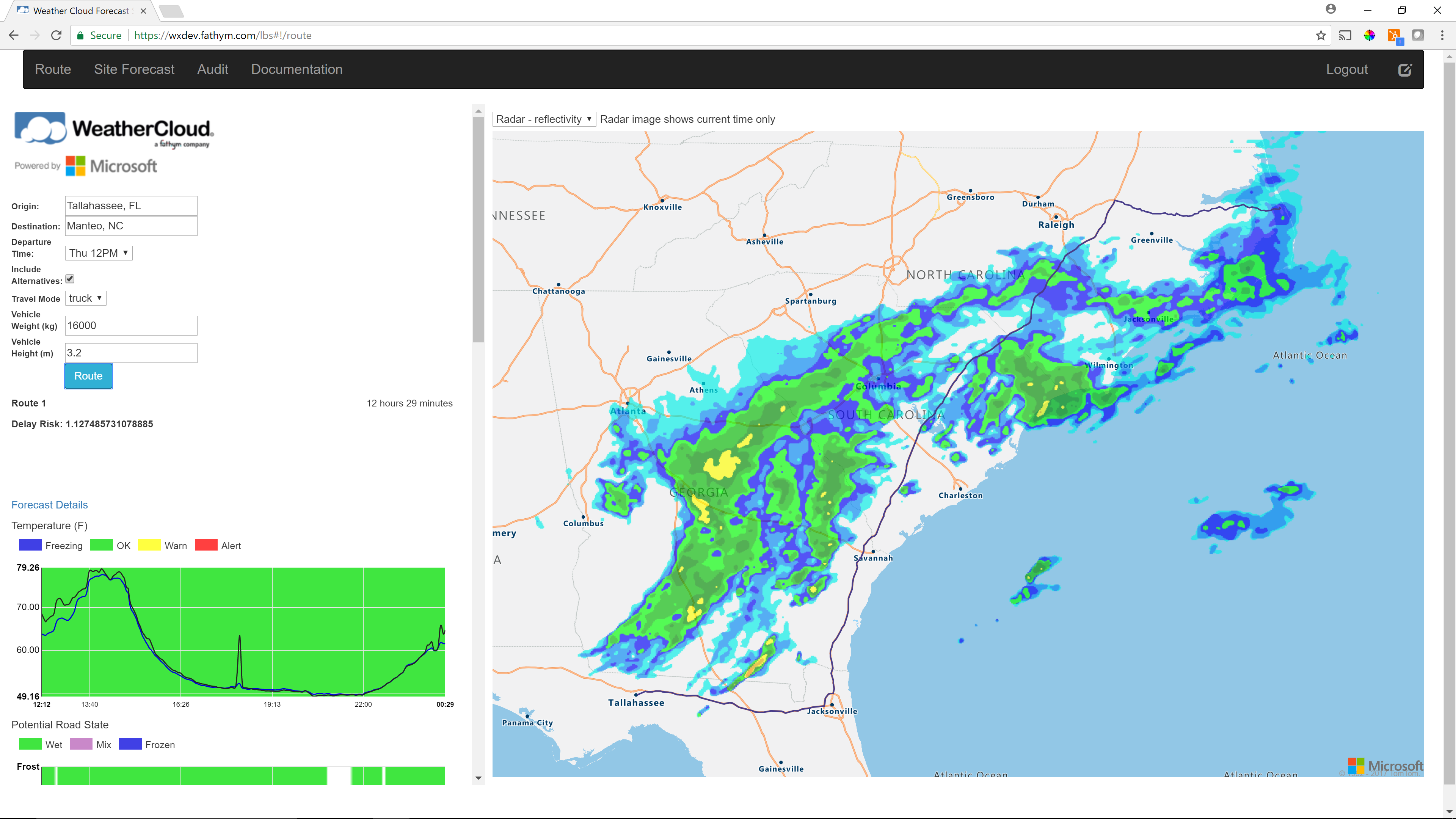Viewport: 1456px width, 819px height.
Task: Go back with browser back arrow
Action: pyautogui.click(x=14, y=35)
